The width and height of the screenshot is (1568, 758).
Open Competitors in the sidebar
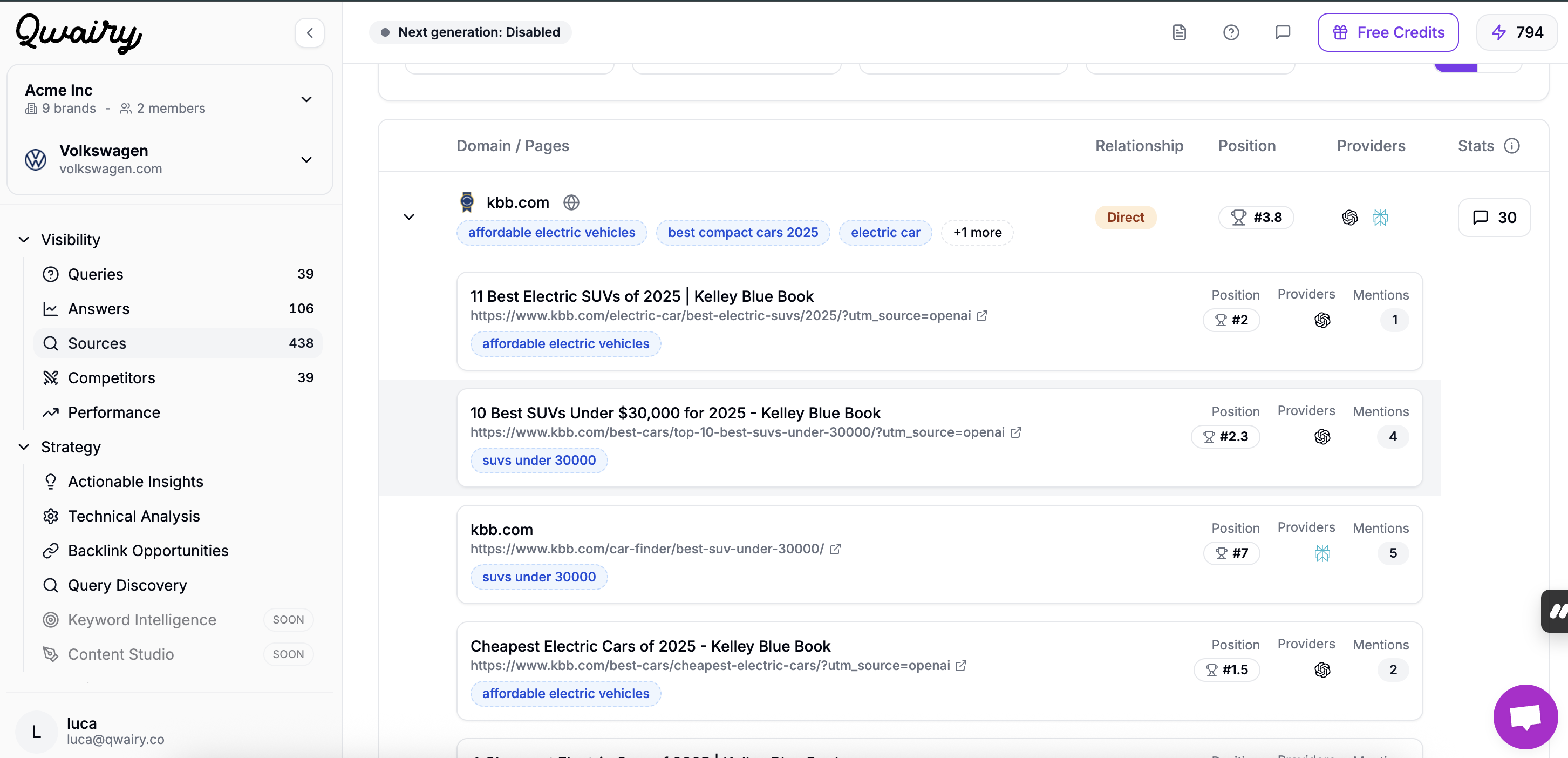coord(178,378)
